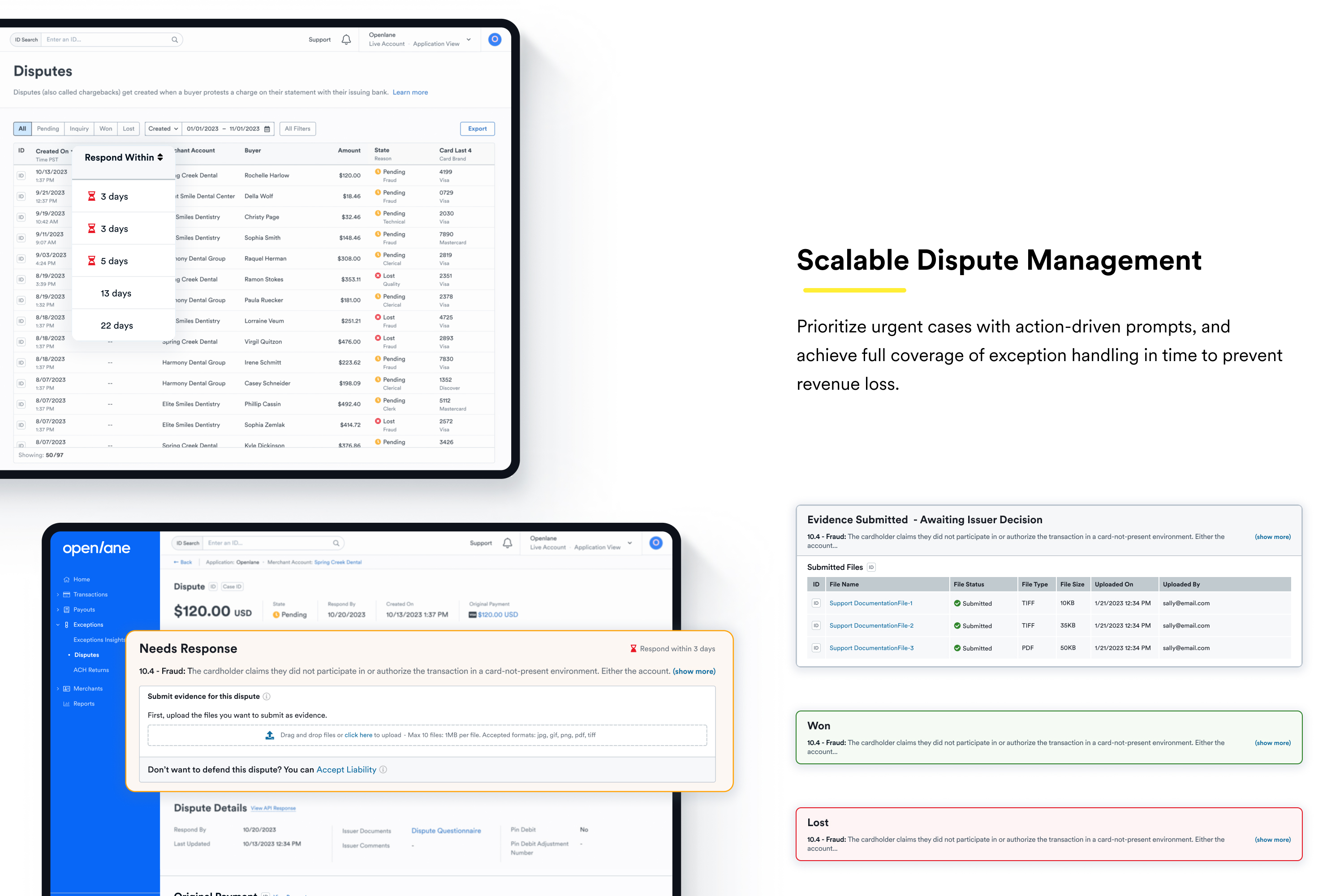Open ACH Returns in the sidebar
The width and height of the screenshot is (1344, 896).
pos(91,670)
